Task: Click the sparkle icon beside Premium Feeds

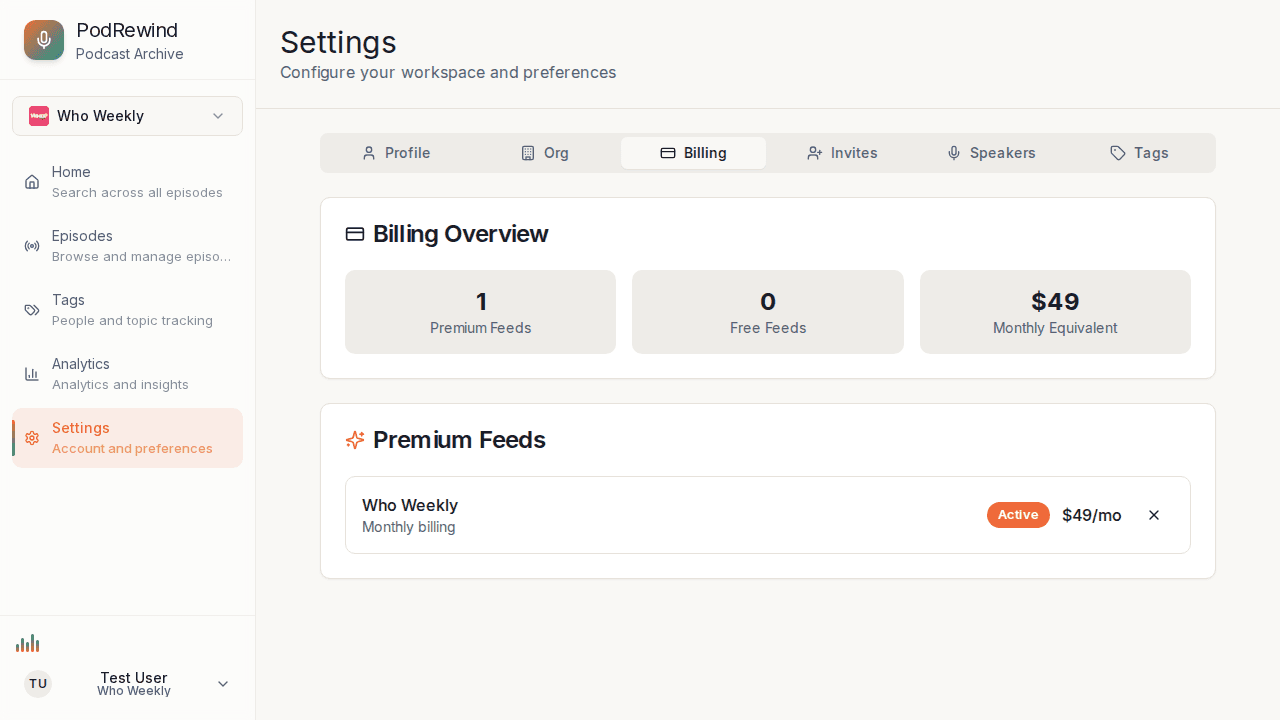Action: (x=355, y=440)
